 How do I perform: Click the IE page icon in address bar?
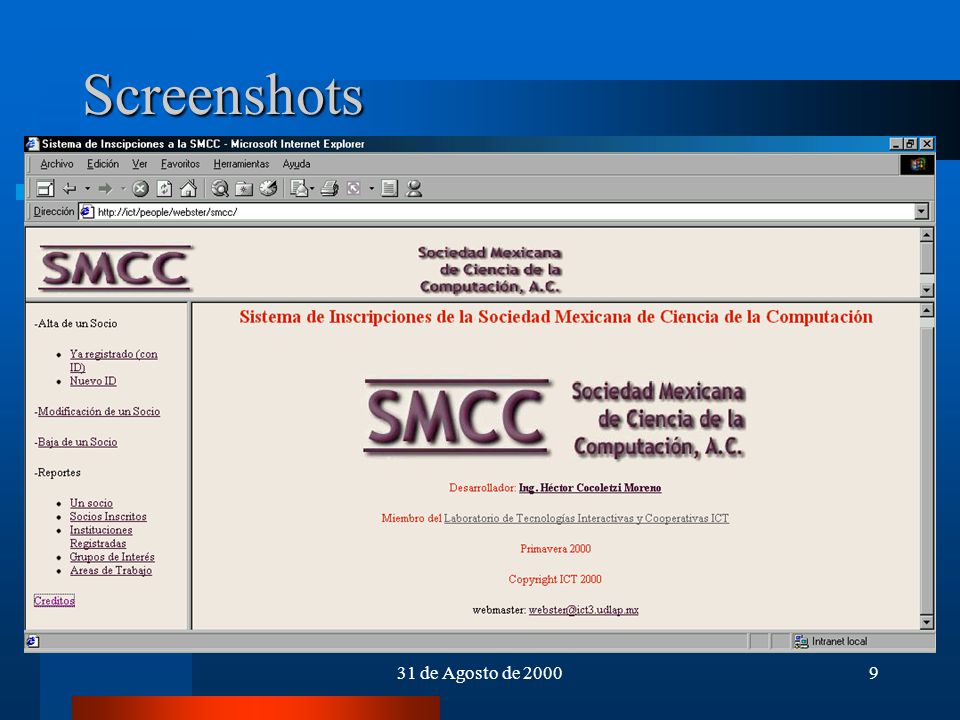pos(87,212)
